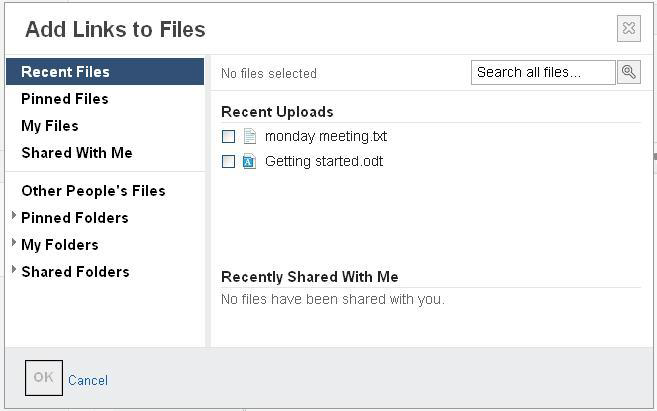Click the Cancel link
Image resolution: width=657 pixels, height=411 pixels.
88,380
